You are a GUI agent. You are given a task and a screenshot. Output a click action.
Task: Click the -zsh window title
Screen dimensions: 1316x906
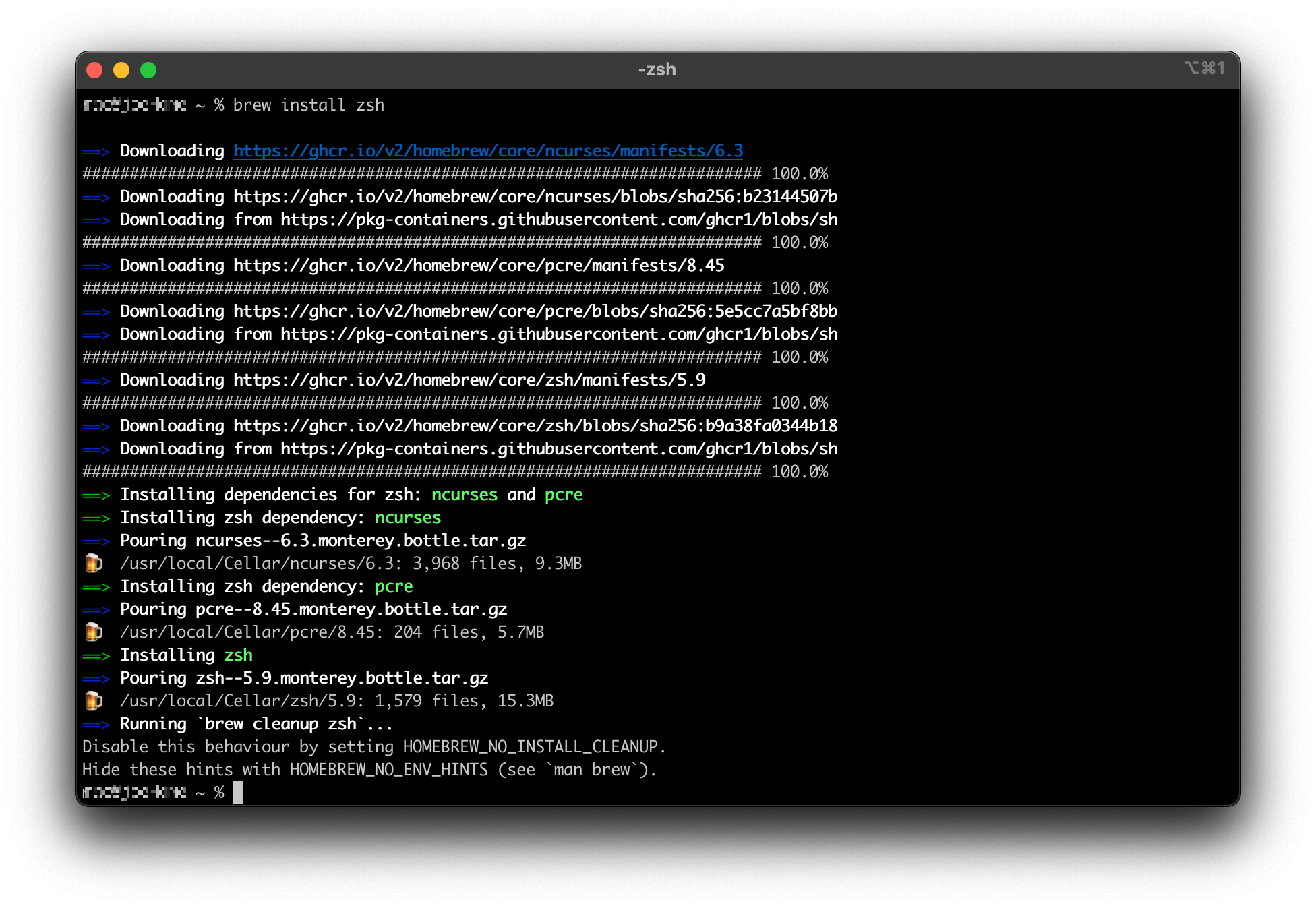pos(657,69)
